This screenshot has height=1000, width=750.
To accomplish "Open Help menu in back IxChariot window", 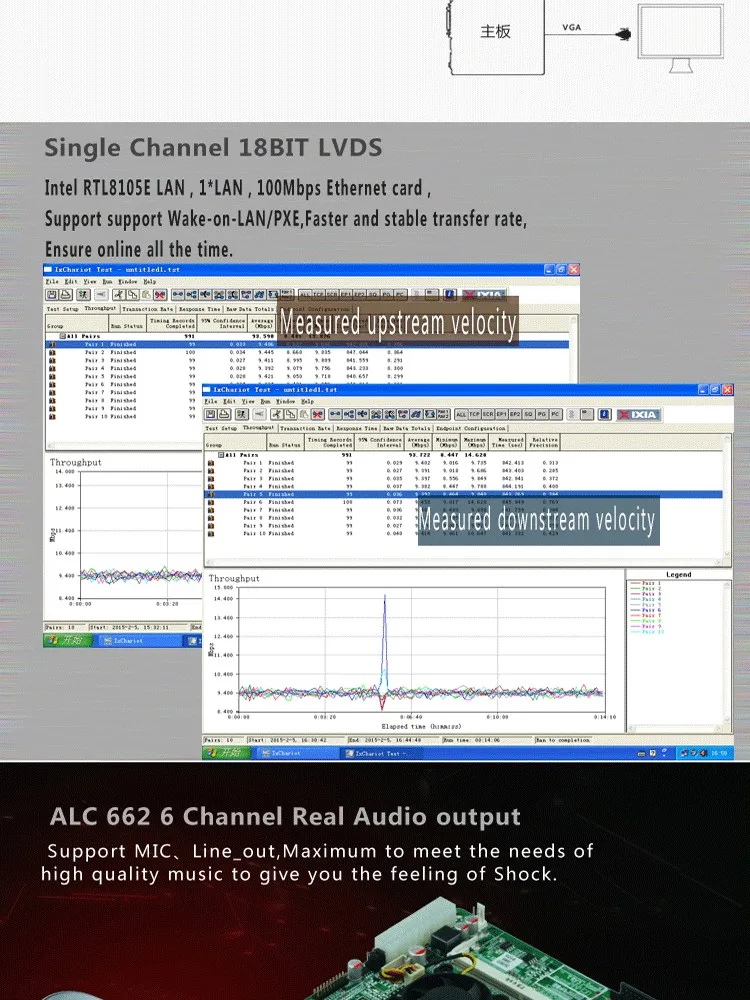I will [149, 281].
